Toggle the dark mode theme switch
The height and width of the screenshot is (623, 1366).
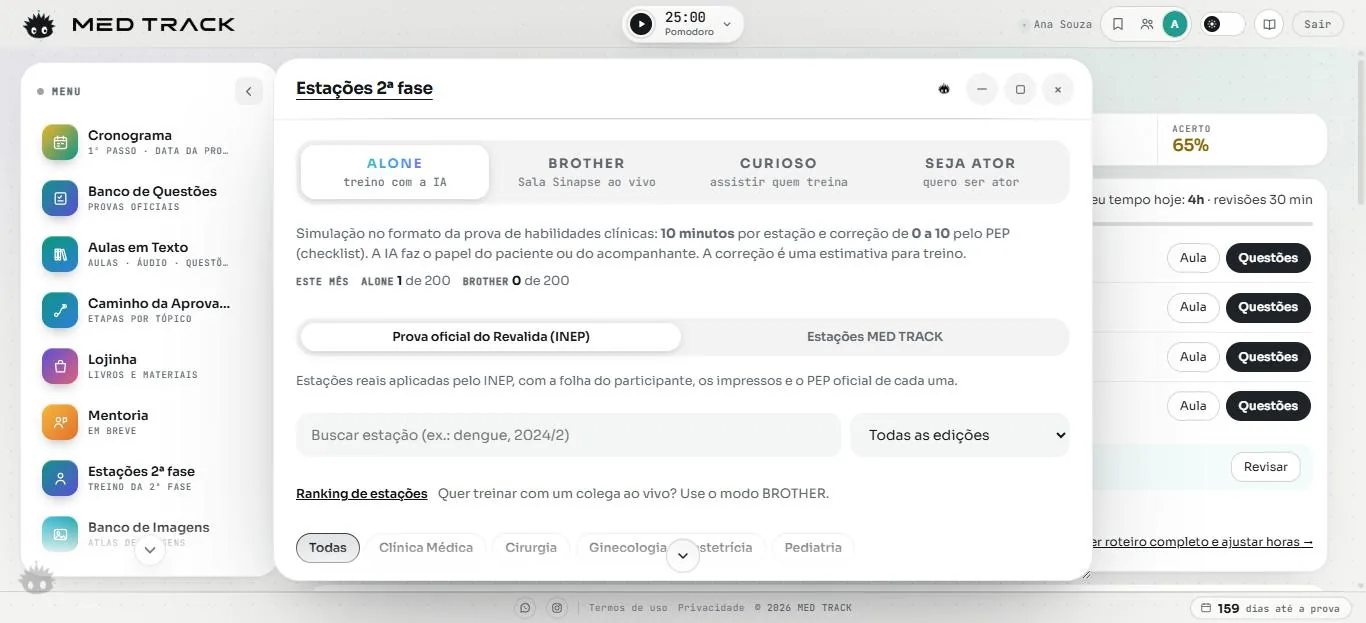[1223, 24]
